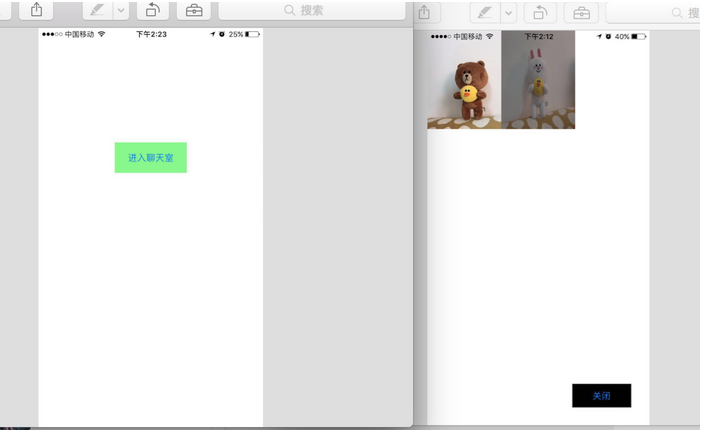Tap the green 进入聊天室 button
The height and width of the screenshot is (430, 701).
tap(151, 157)
